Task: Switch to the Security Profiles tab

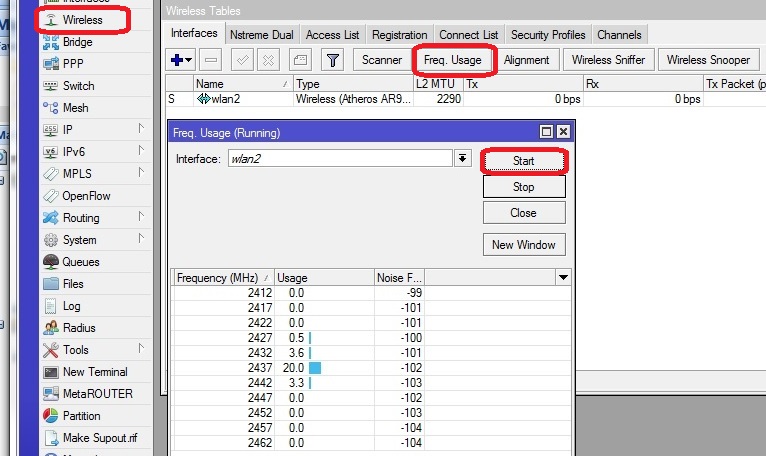Action: pos(548,34)
